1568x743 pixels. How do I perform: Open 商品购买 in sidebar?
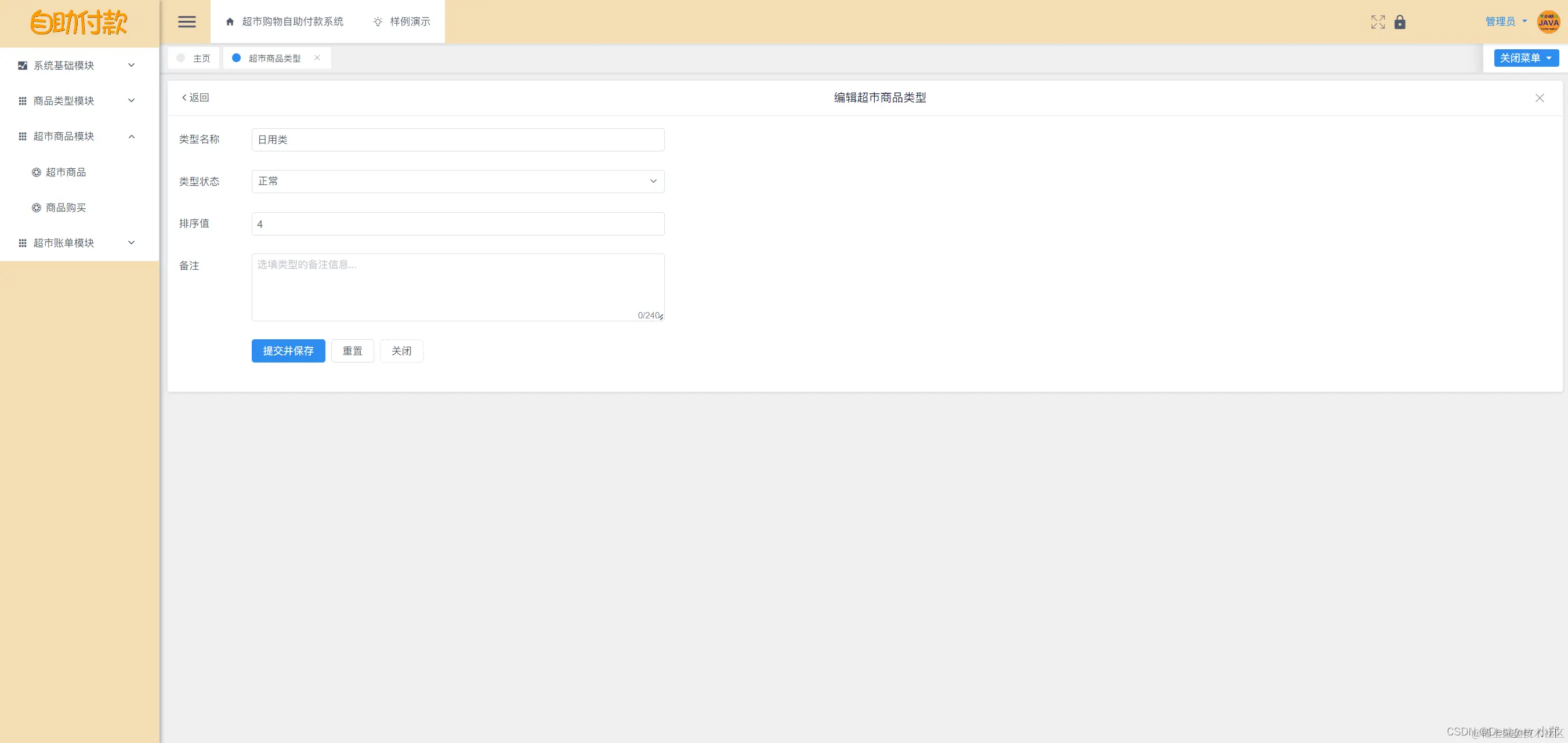(x=66, y=208)
